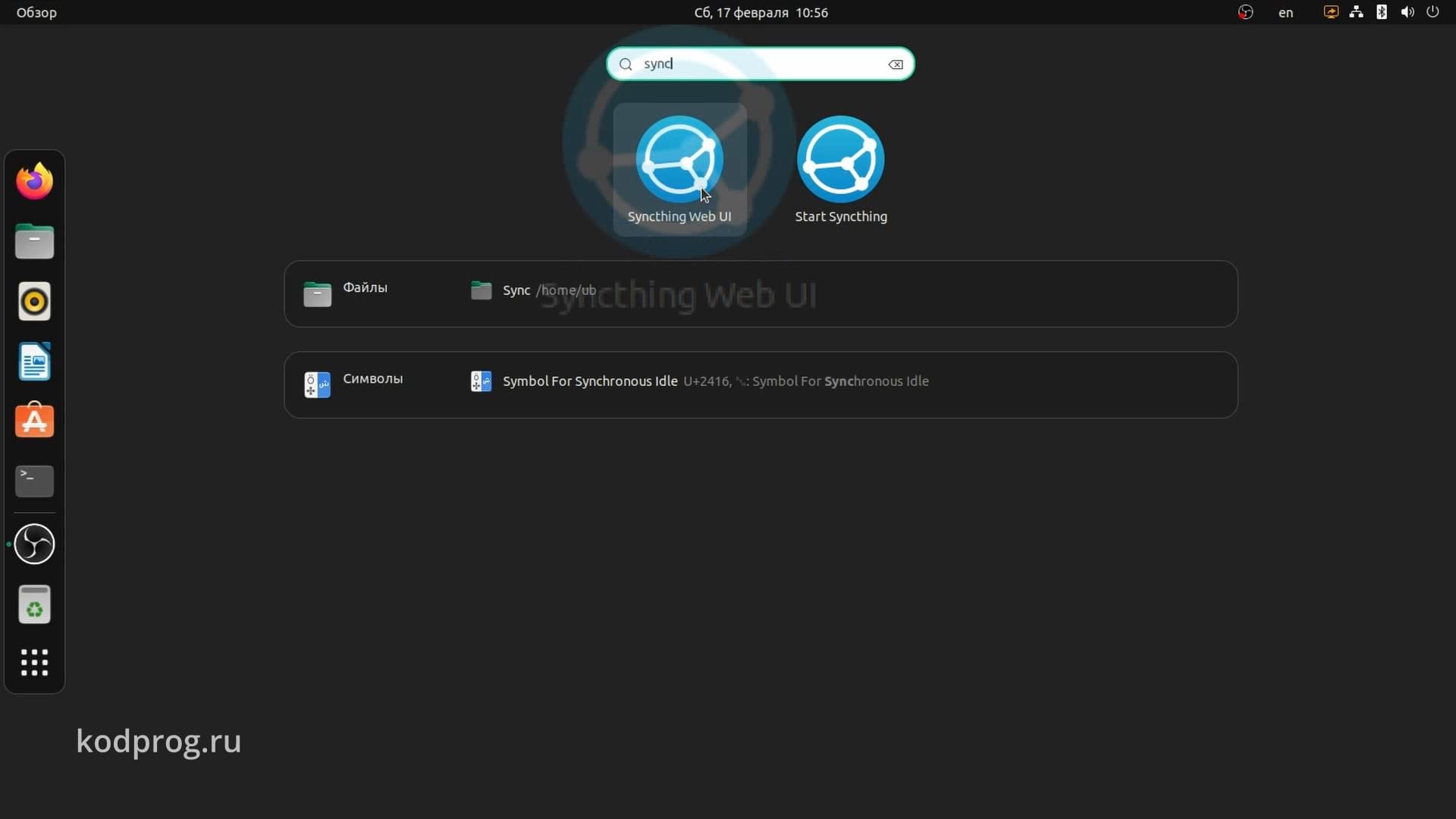Click the search box containing 'sync'
Viewport: 1456px width, 819px height.
[x=760, y=64]
